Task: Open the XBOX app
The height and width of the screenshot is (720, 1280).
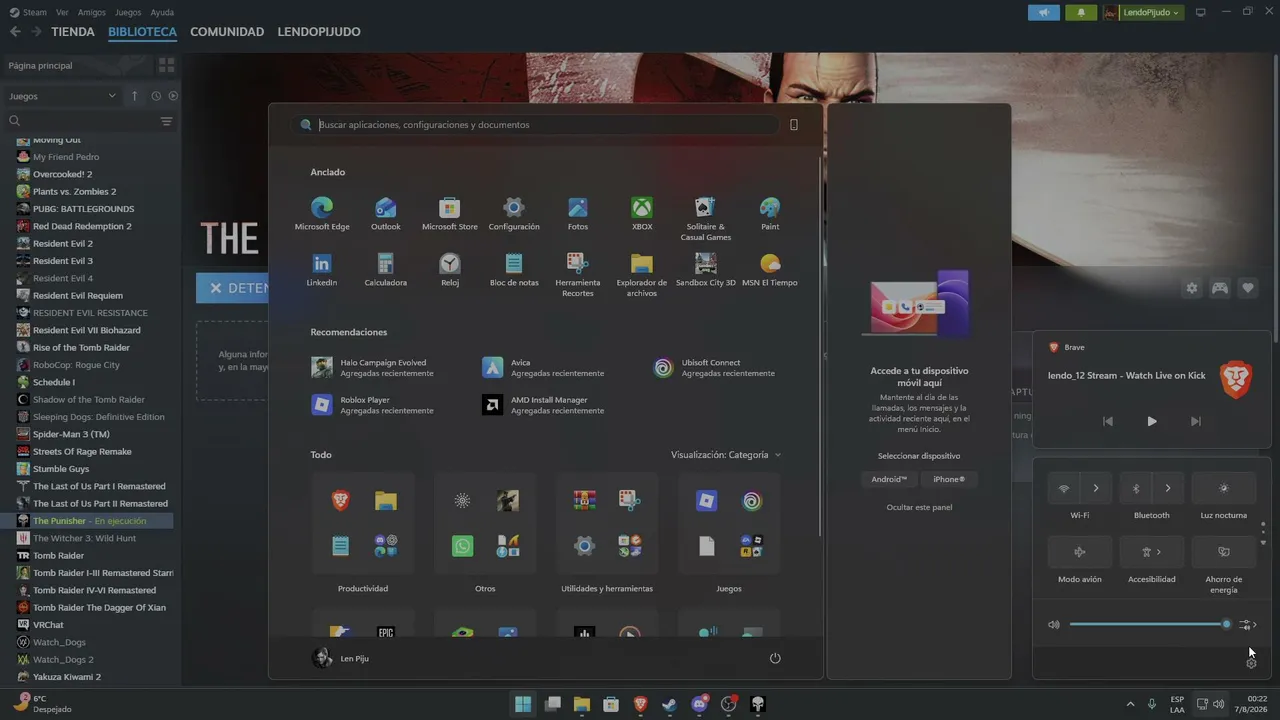Action: [x=642, y=214]
